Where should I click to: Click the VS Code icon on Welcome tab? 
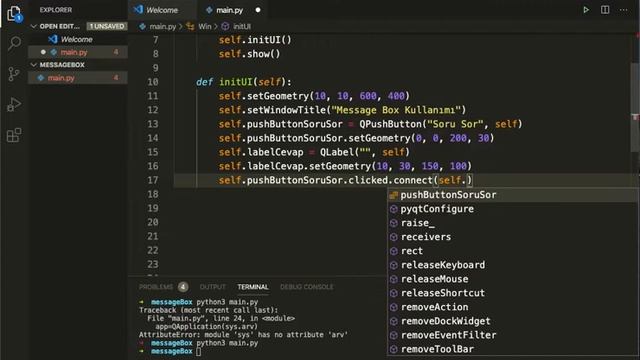point(138,9)
